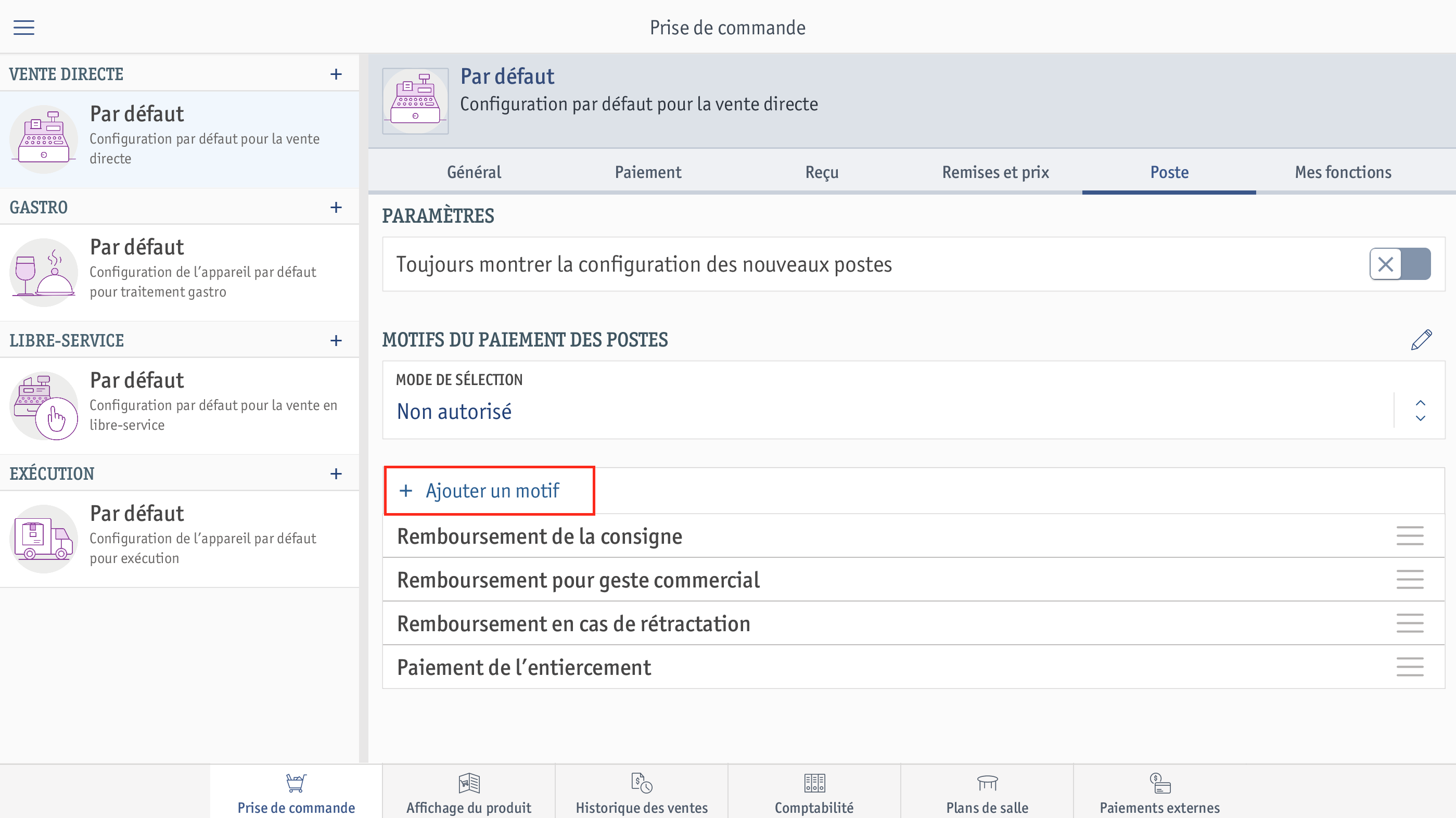Select the Poste tab
The height and width of the screenshot is (818, 1456).
(1169, 172)
